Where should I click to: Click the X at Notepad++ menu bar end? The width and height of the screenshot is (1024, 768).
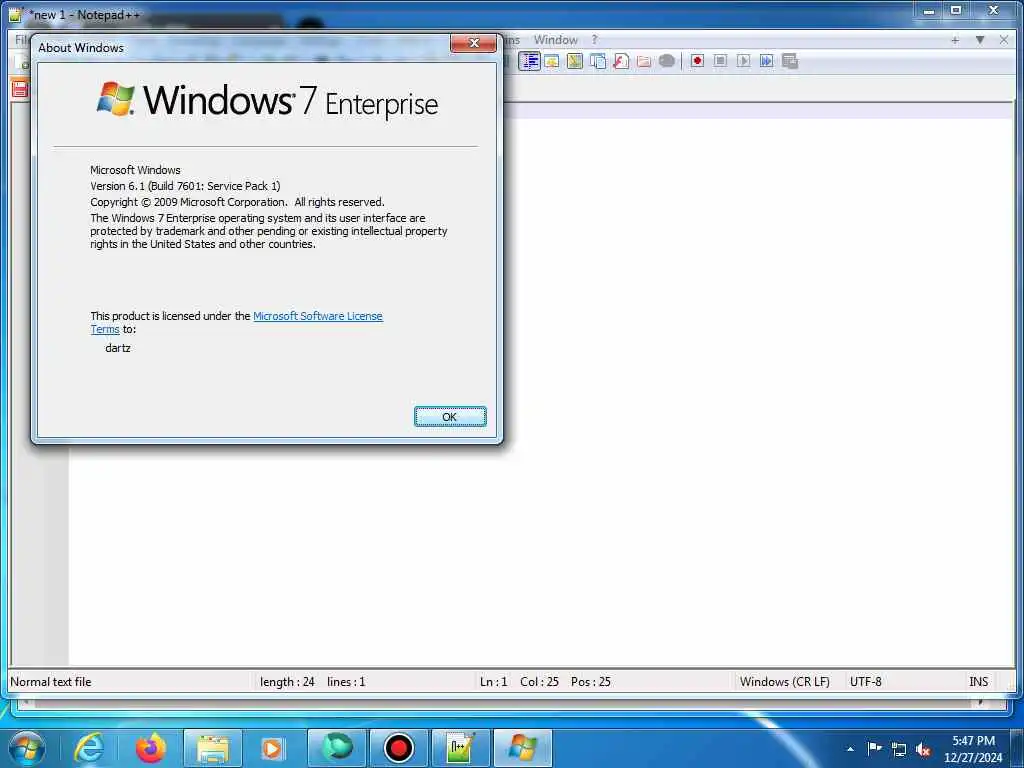click(1004, 40)
